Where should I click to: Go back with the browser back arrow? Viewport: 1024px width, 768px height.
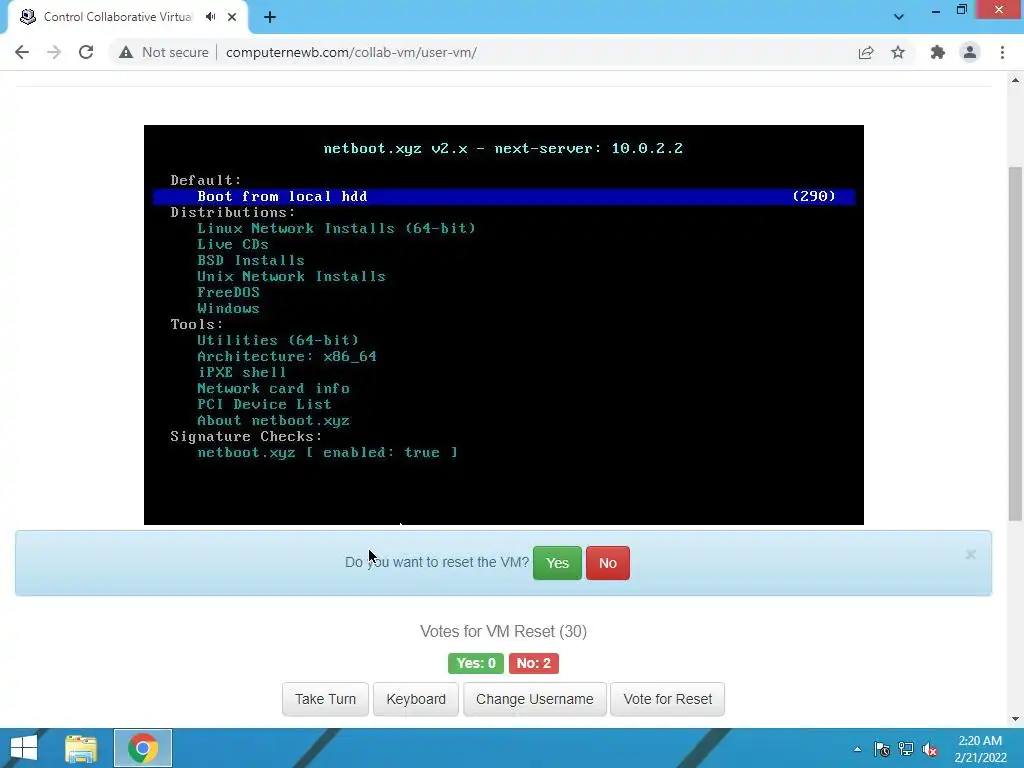(22, 52)
